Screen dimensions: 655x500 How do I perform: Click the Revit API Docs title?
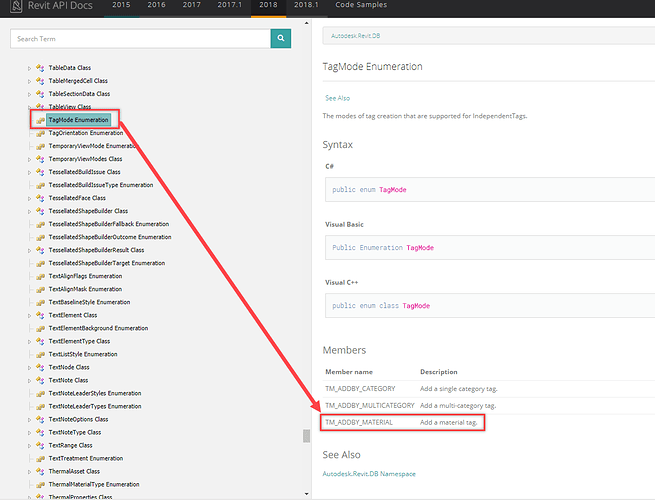60,6
